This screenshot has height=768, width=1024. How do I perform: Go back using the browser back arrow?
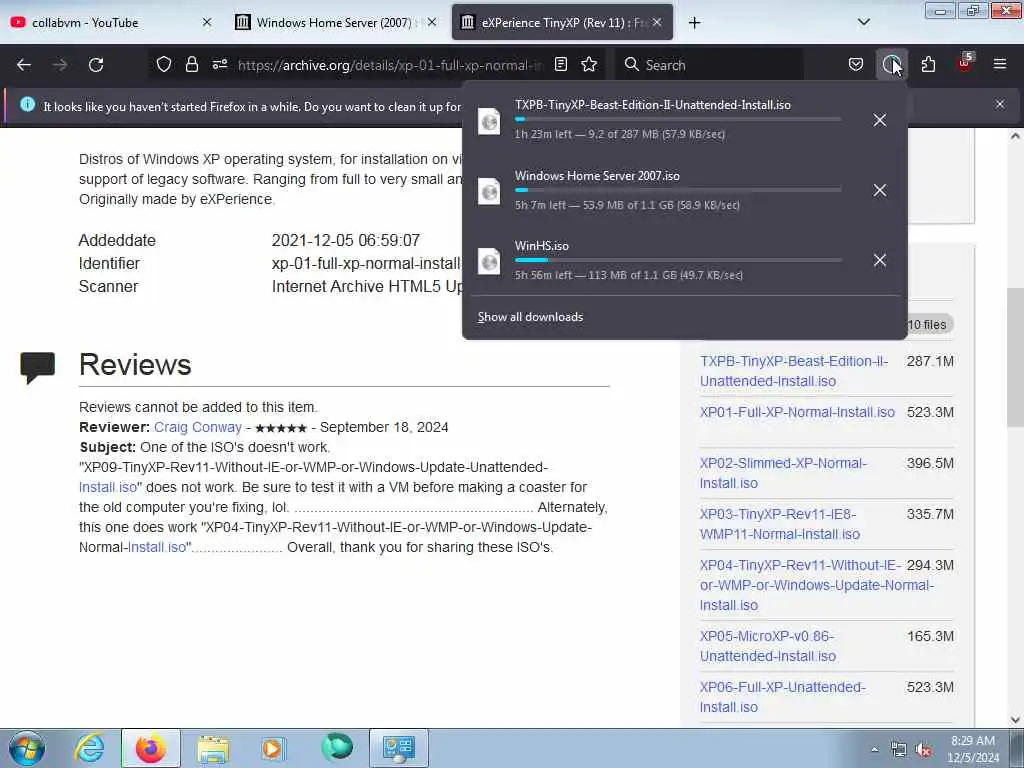click(x=24, y=65)
